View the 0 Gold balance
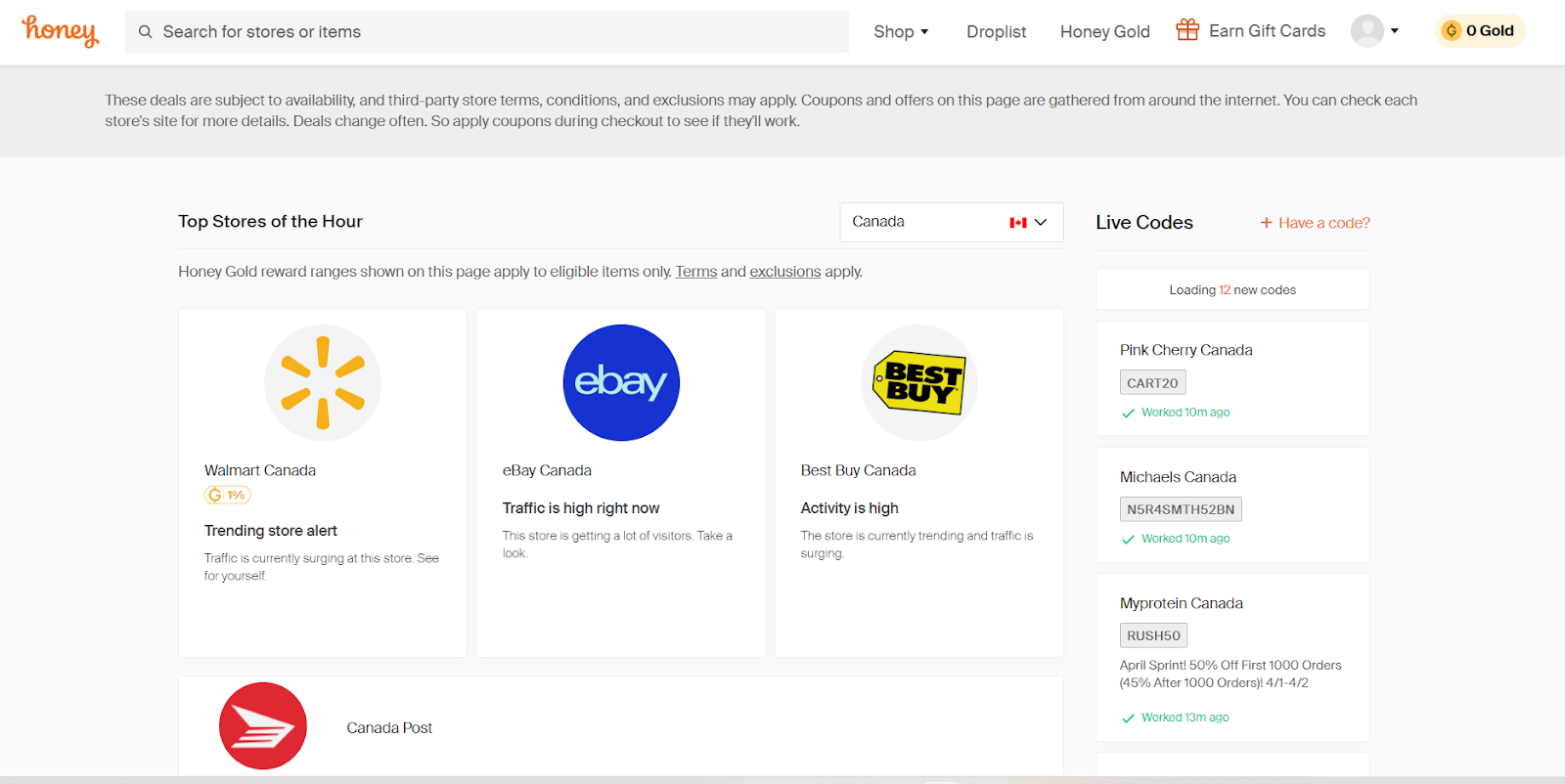Image resolution: width=1565 pixels, height=784 pixels. (1480, 31)
